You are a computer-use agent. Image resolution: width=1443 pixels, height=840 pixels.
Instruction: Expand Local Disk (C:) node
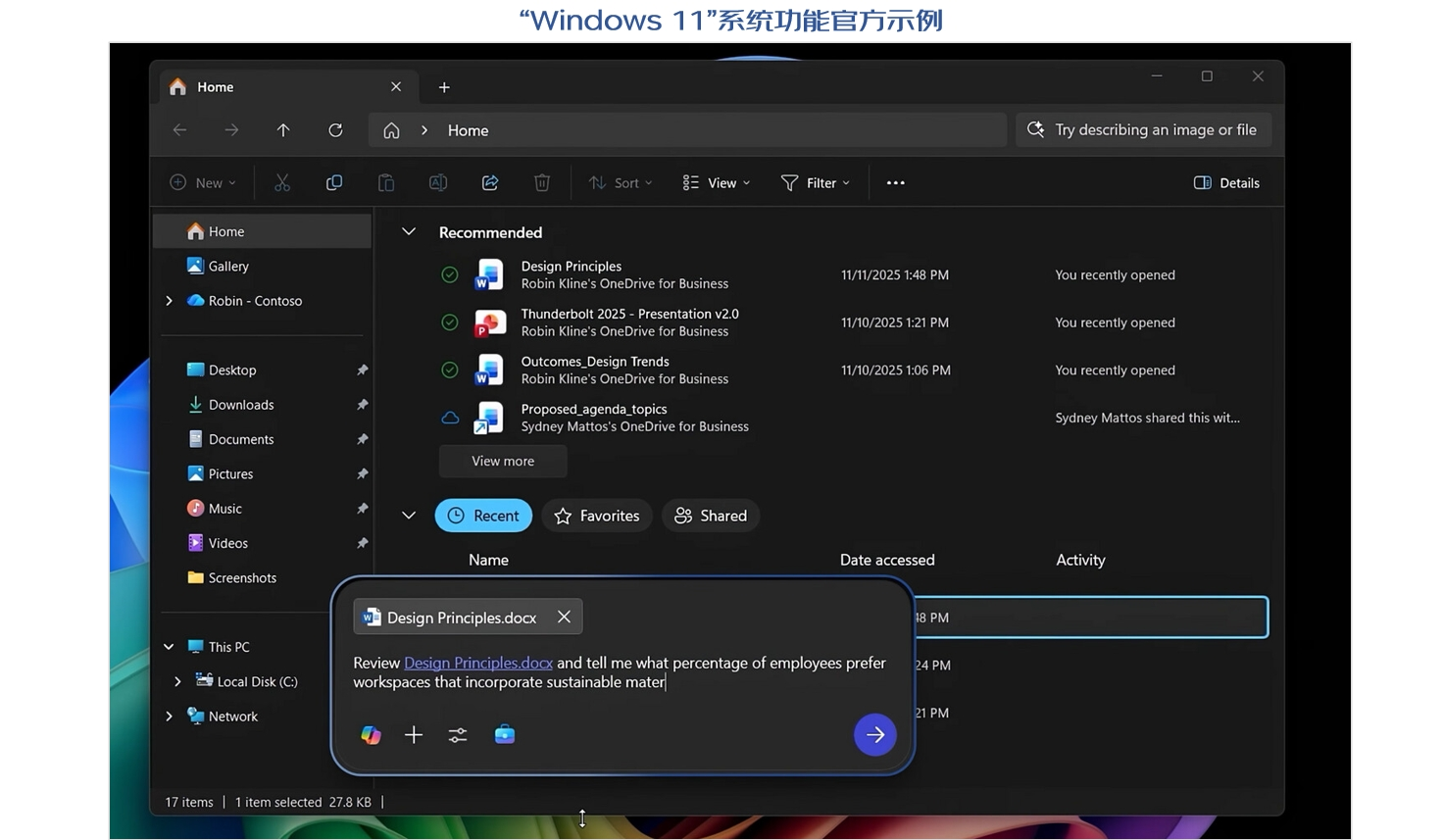click(x=177, y=681)
